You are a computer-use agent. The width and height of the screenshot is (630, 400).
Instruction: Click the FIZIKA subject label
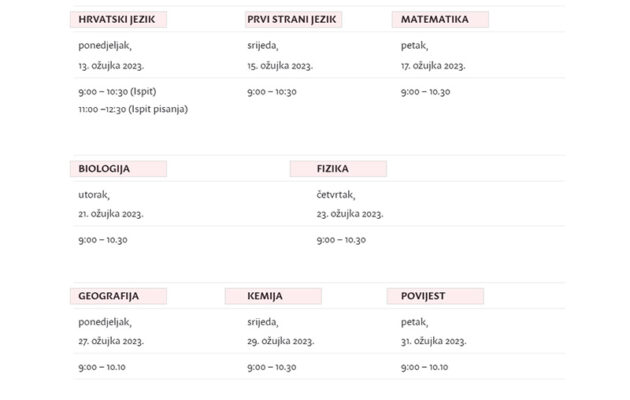tap(338, 169)
